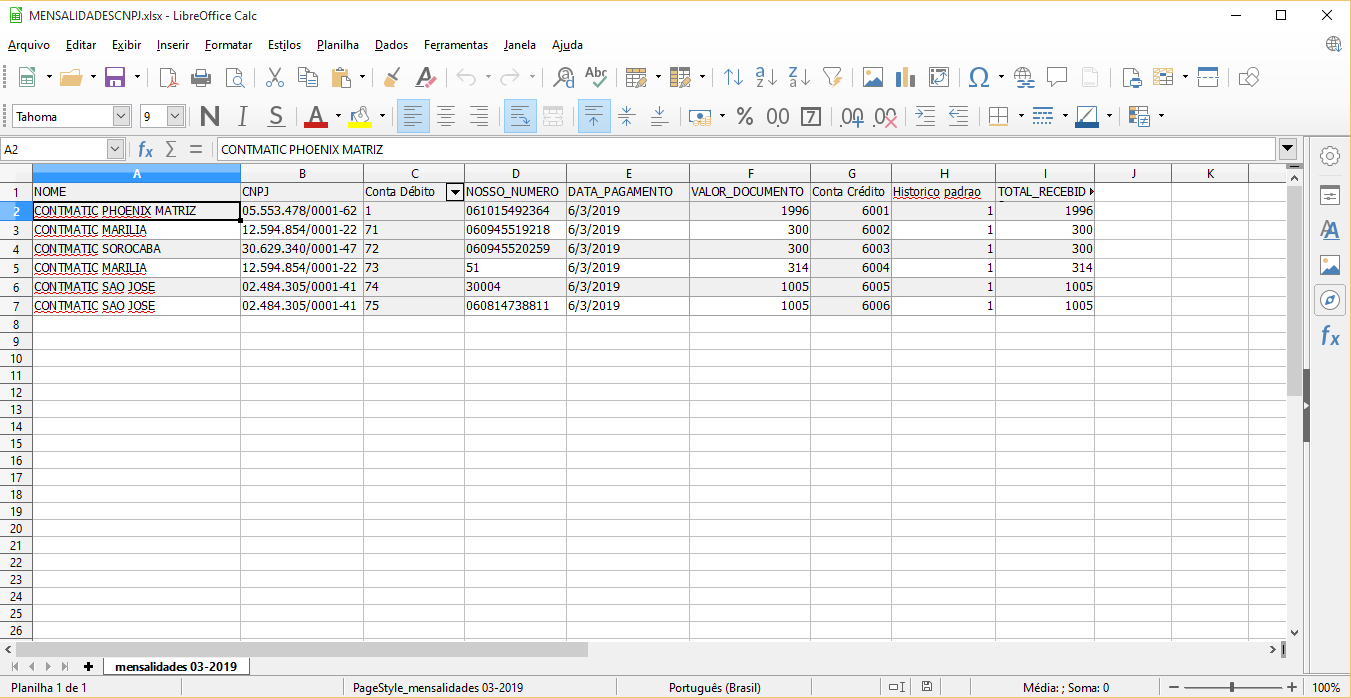Toggle Align Left
Screen dimensions: 1351x698
414,117
